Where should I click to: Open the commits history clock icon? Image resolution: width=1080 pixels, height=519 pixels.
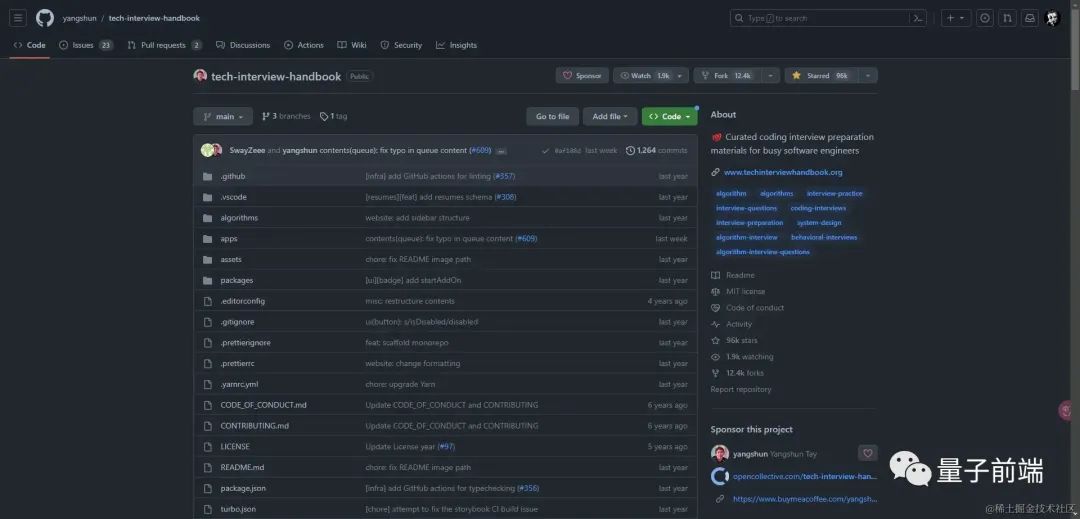(x=630, y=150)
